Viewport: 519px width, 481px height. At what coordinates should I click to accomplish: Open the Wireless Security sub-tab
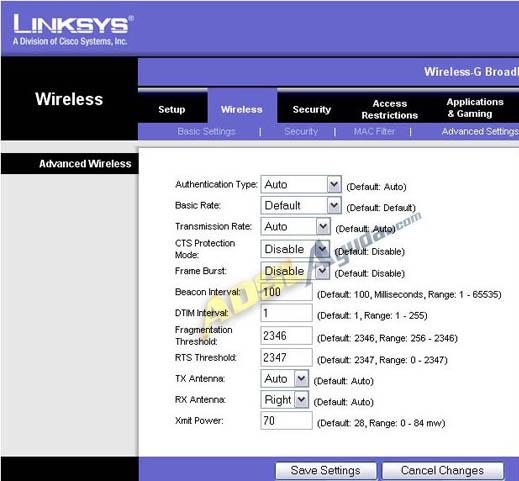(301, 132)
